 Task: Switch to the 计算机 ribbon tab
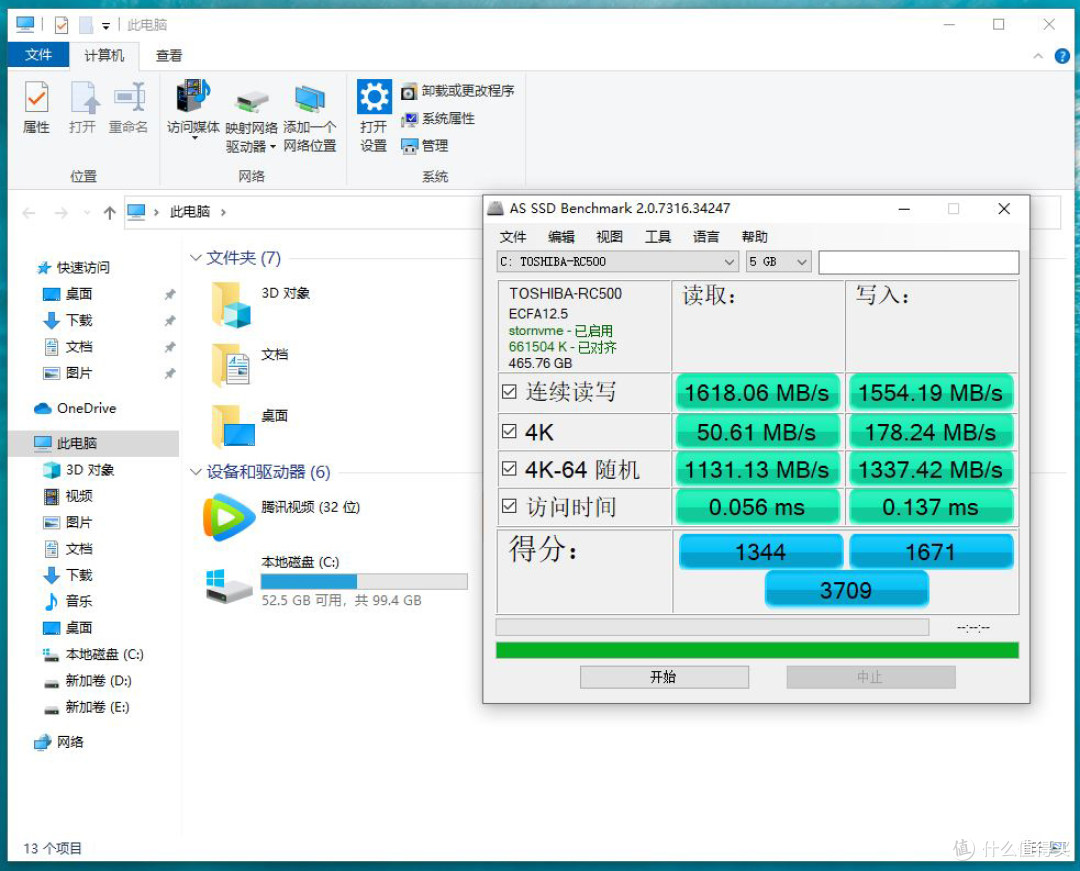click(x=104, y=56)
